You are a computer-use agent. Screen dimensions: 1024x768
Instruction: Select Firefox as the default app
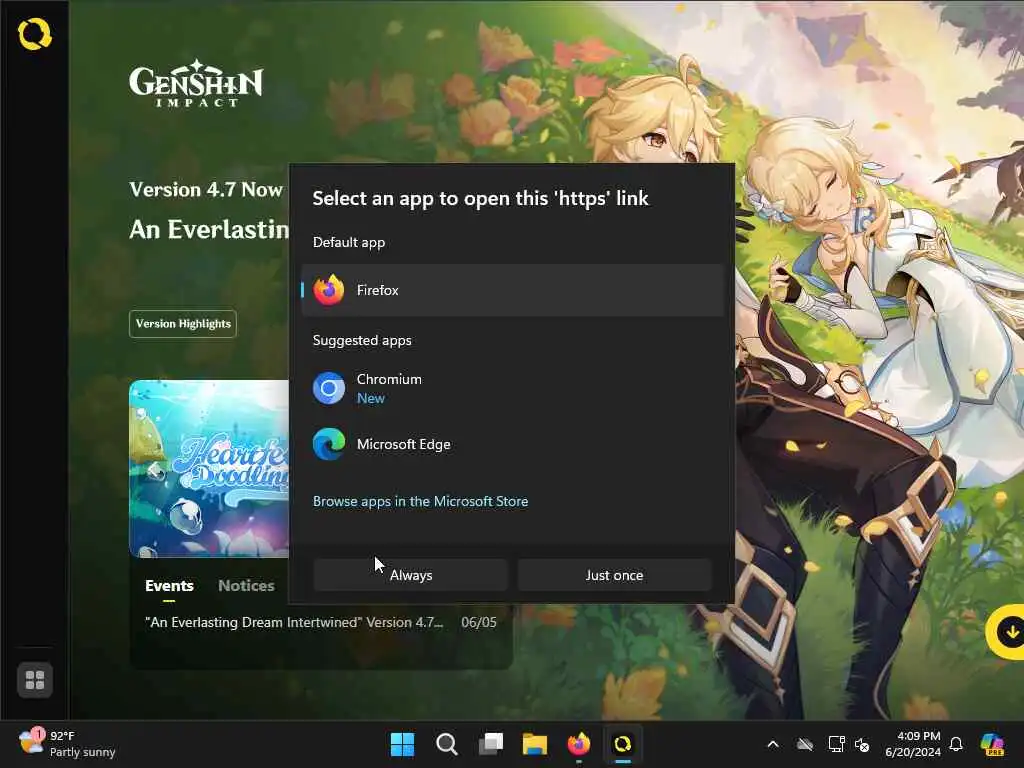coord(513,290)
